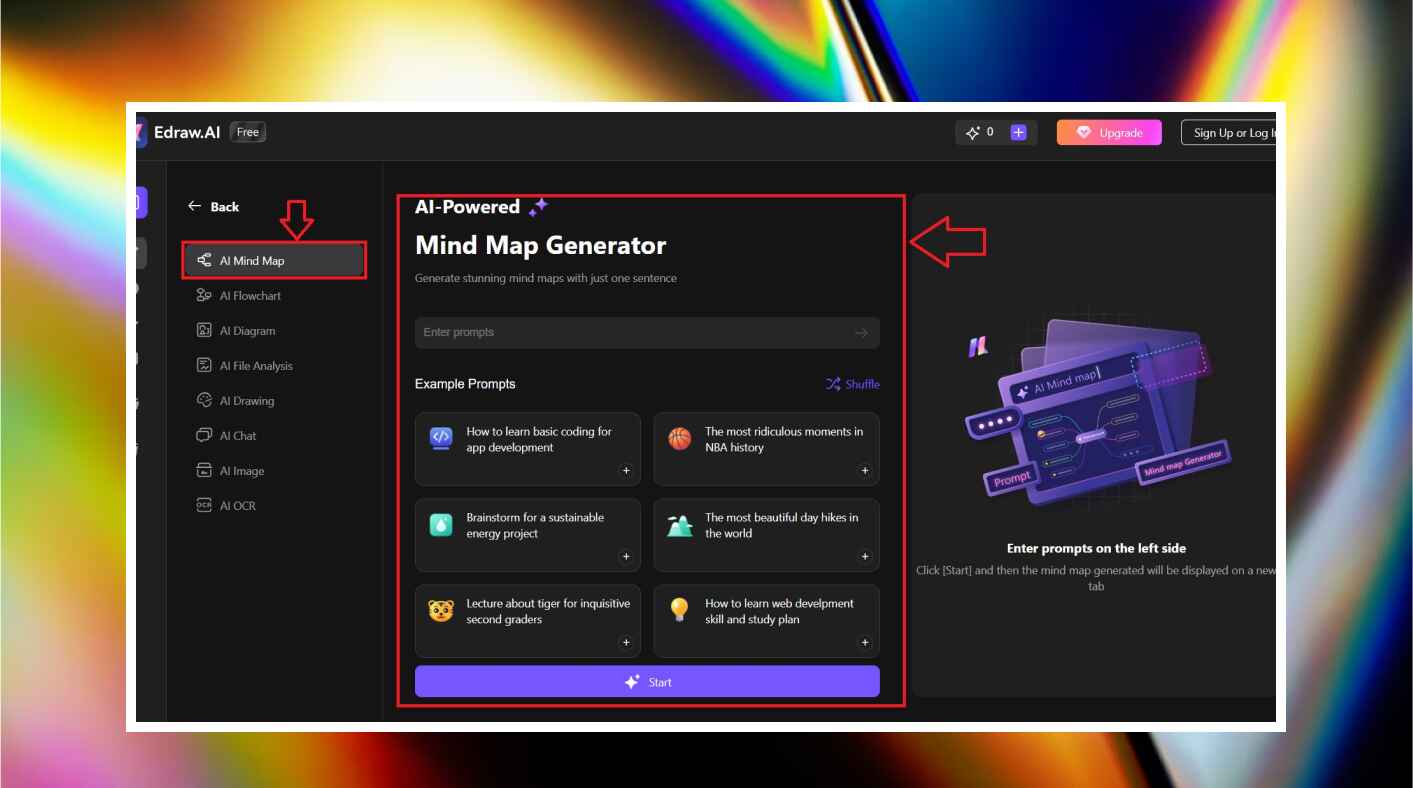Click plus icon on web development prompt card
The height and width of the screenshot is (788, 1413).
point(865,643)
